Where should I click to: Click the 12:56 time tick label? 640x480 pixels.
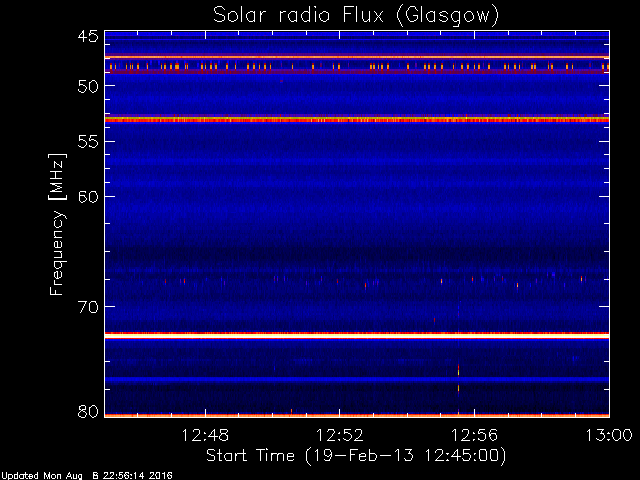click(474, 435)
